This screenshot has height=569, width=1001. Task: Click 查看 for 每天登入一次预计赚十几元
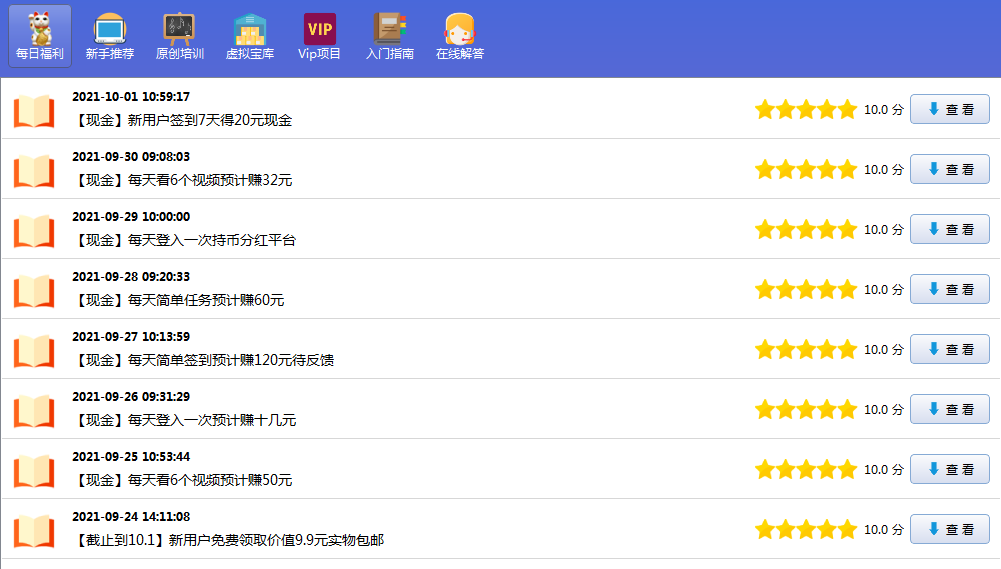pos(949,409)
